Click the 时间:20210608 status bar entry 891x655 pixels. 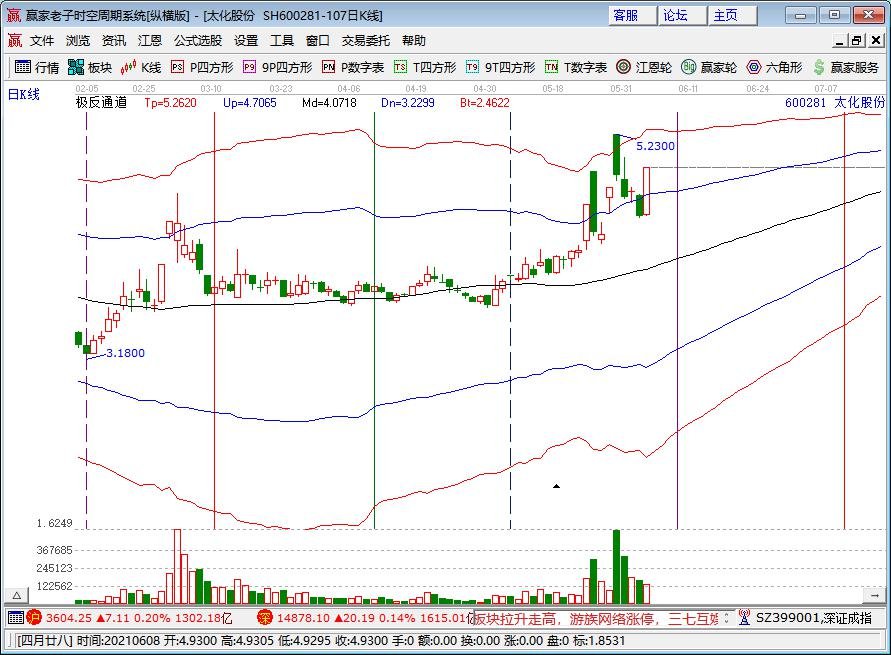(118, 641)
